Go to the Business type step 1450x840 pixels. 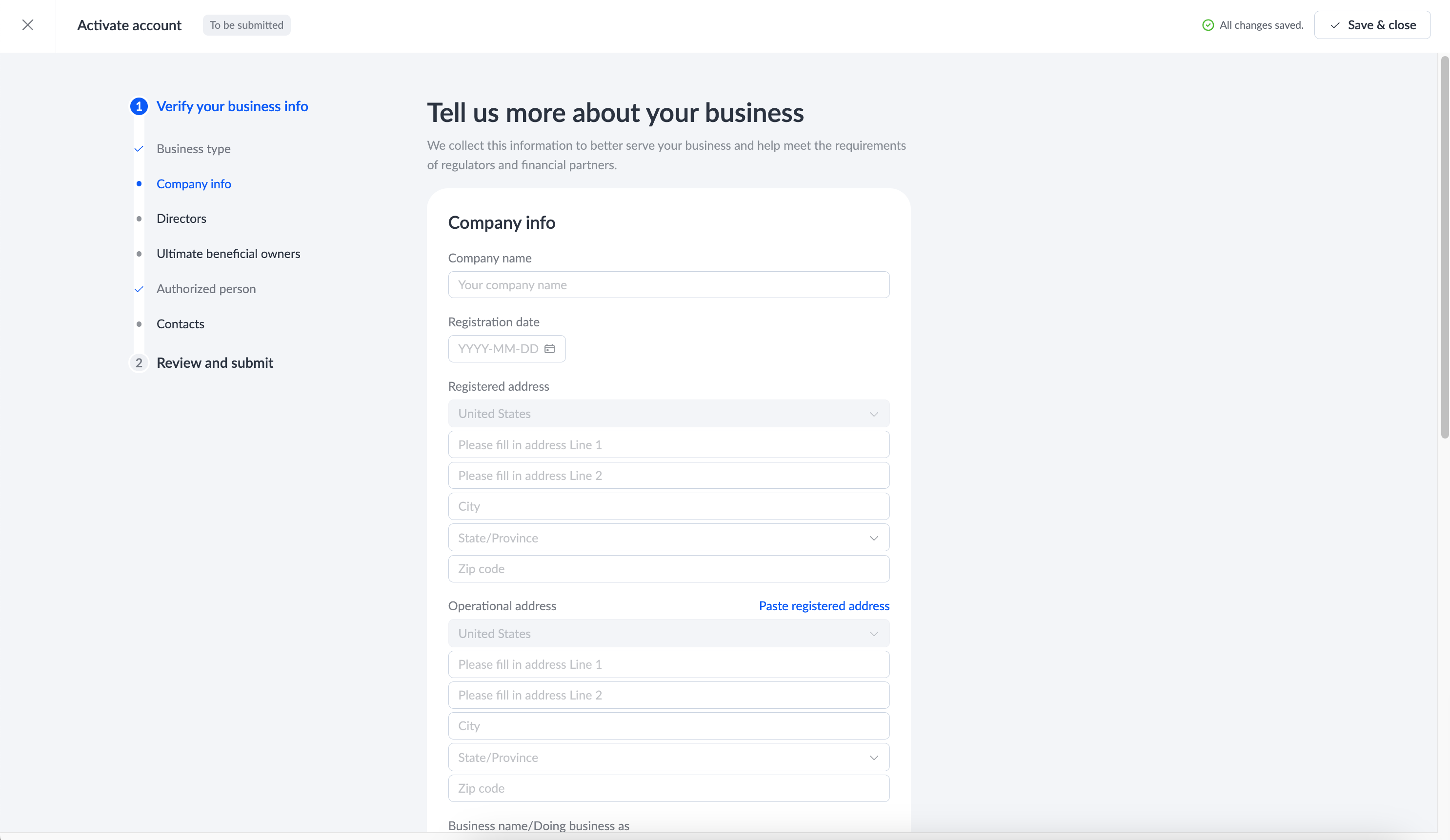[193, 149]
